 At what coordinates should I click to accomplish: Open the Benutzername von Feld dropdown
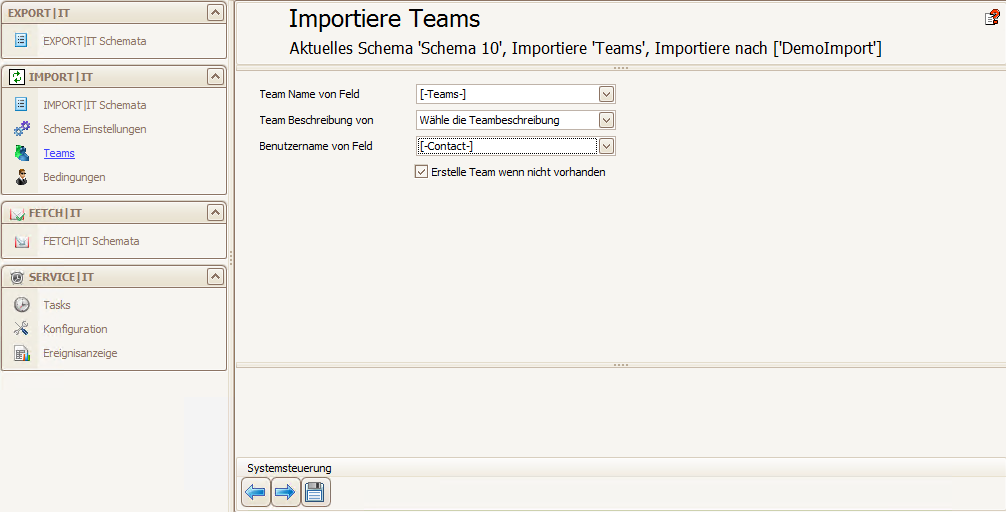pyautogui.click(x=606, y=146)
